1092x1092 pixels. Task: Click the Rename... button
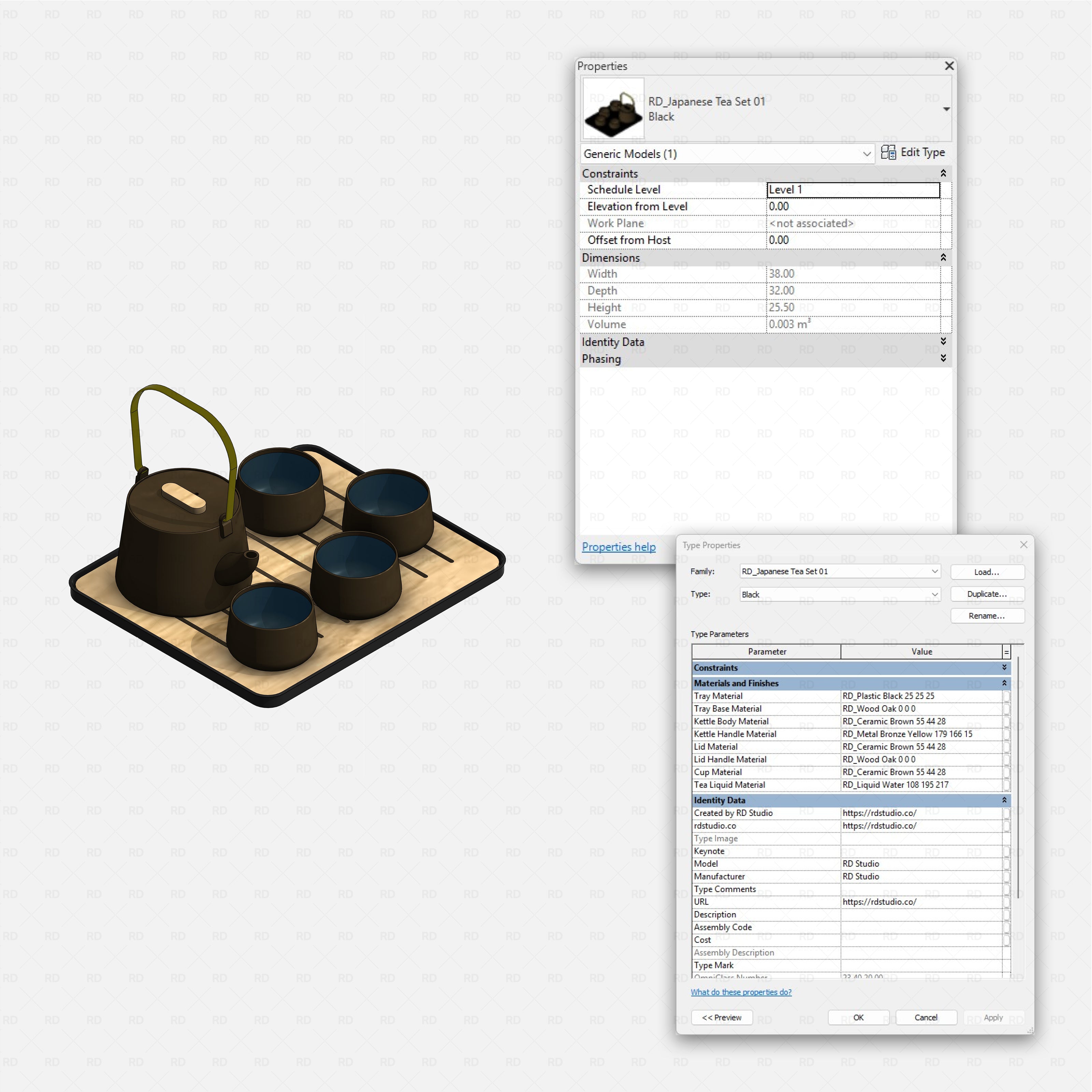(987, 616)
